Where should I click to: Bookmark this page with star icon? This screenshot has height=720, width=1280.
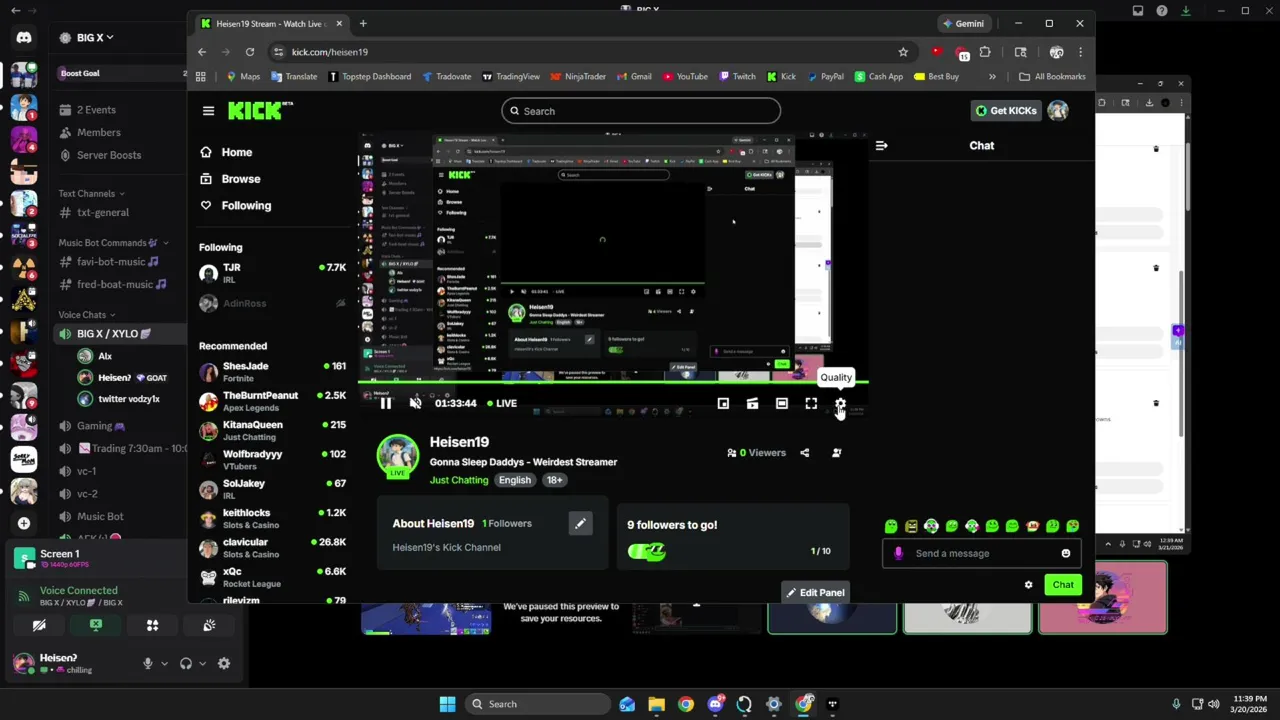tap(903, 52)
